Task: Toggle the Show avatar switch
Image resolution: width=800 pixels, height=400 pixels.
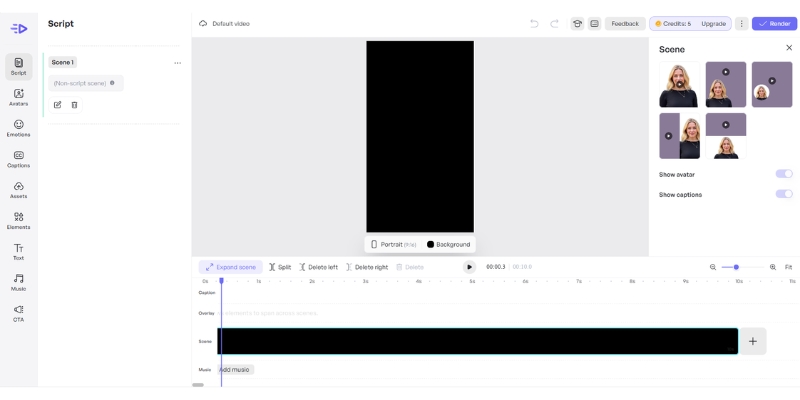Action: [784, 174]
